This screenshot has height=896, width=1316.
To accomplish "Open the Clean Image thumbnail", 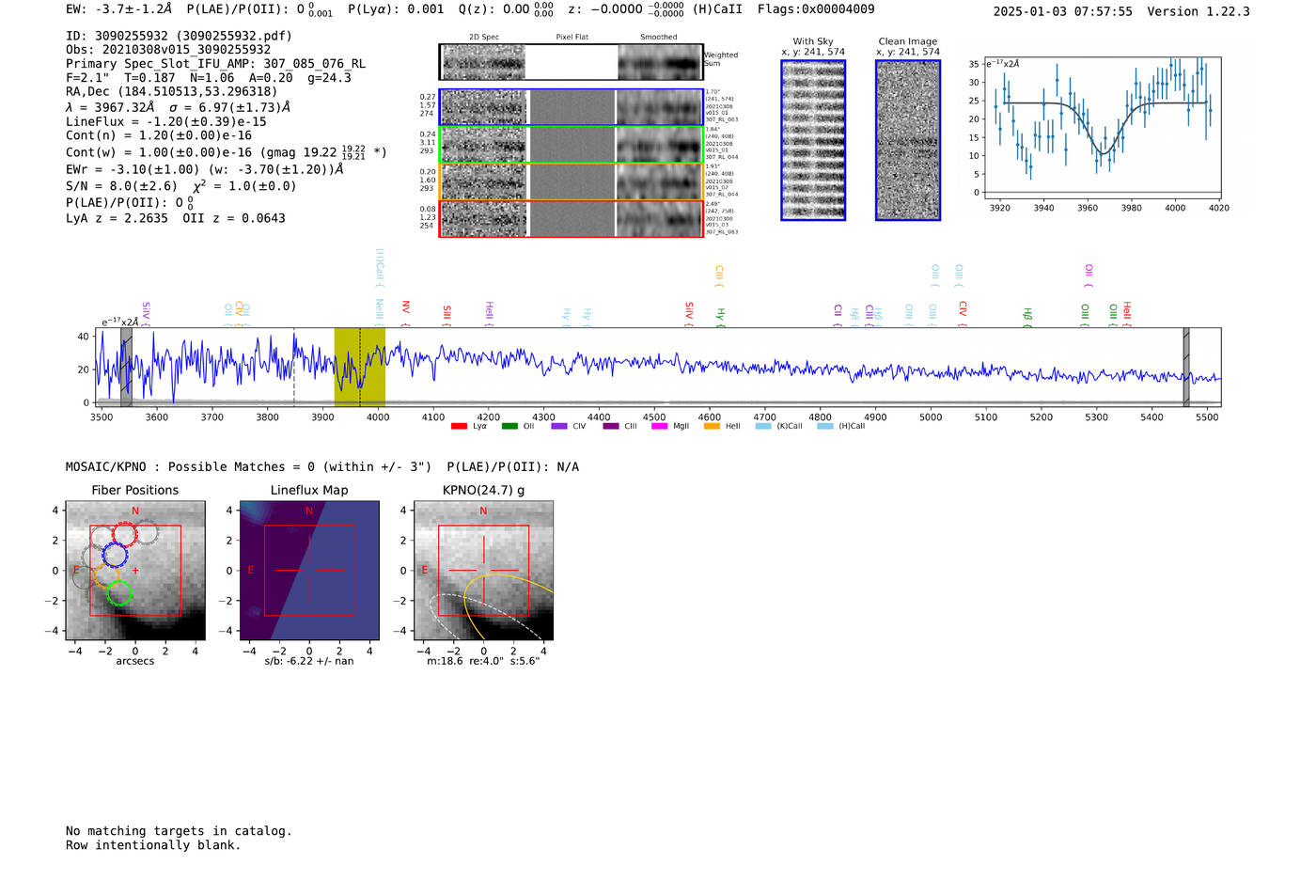I will (x=908, y=140).
